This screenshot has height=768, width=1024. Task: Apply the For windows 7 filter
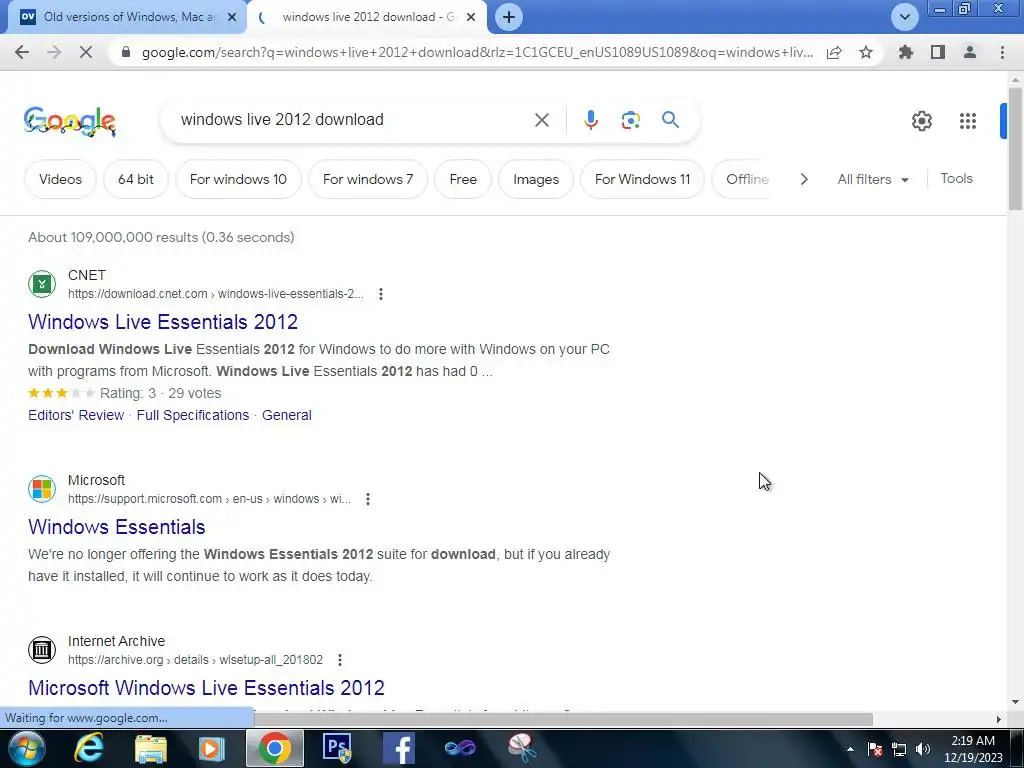pyautogui.click(x=368, y=179)
